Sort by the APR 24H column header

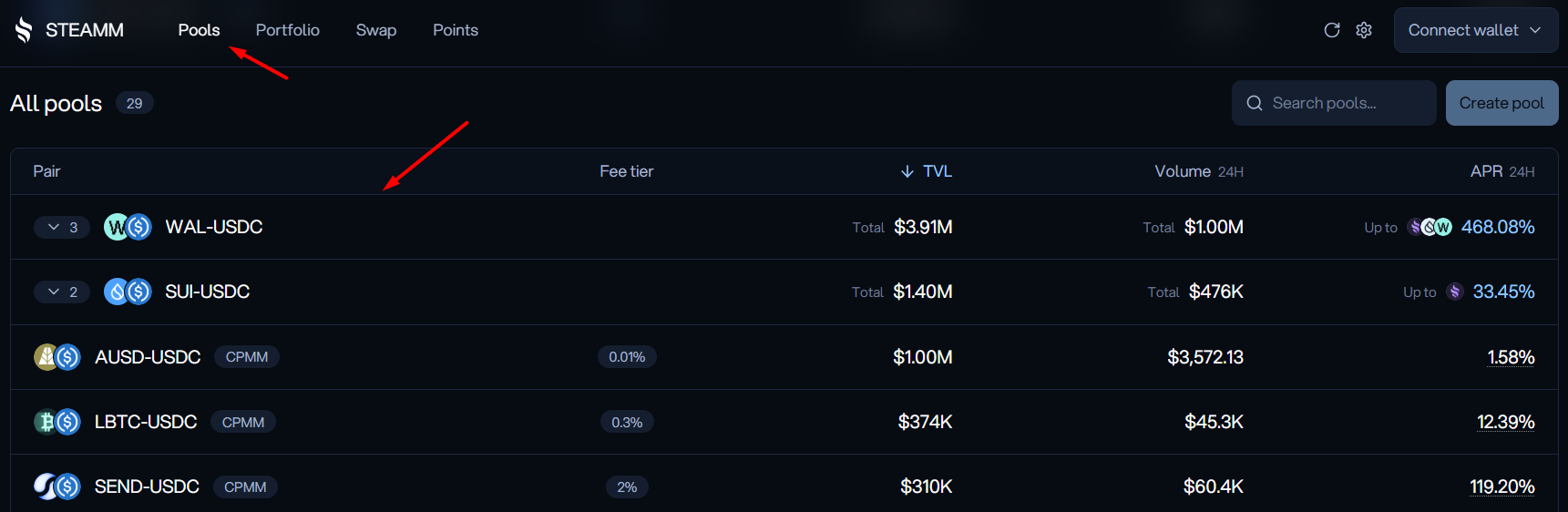pos(1502,171)
